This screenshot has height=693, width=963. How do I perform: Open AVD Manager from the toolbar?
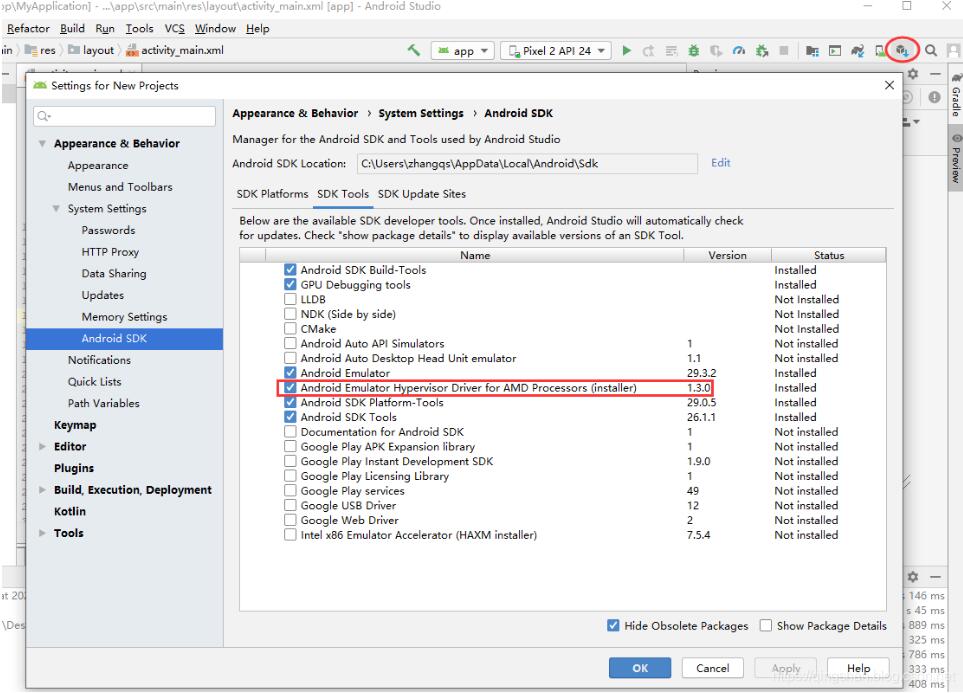point(881,50)
